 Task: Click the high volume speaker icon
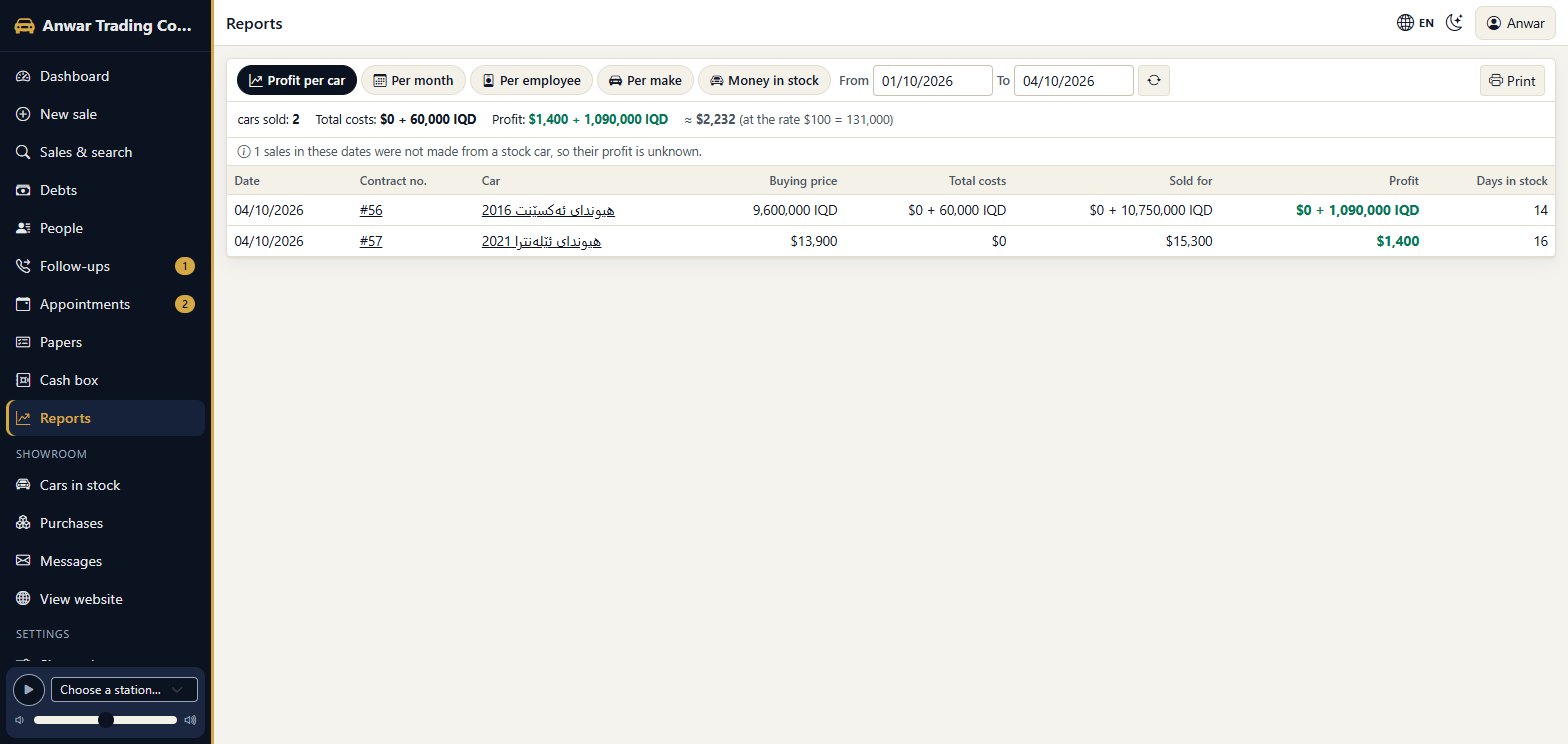(191, 720)
